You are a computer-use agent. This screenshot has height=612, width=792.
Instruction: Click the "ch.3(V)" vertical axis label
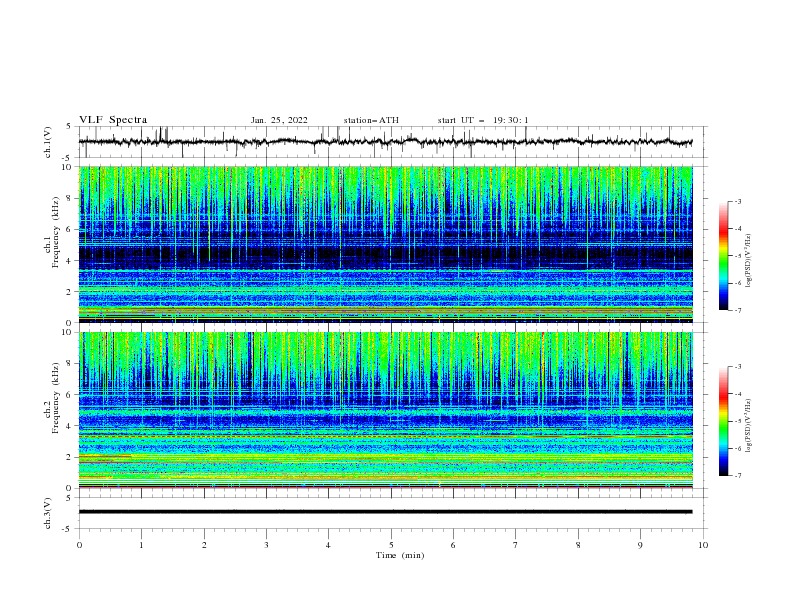[48, 513]
